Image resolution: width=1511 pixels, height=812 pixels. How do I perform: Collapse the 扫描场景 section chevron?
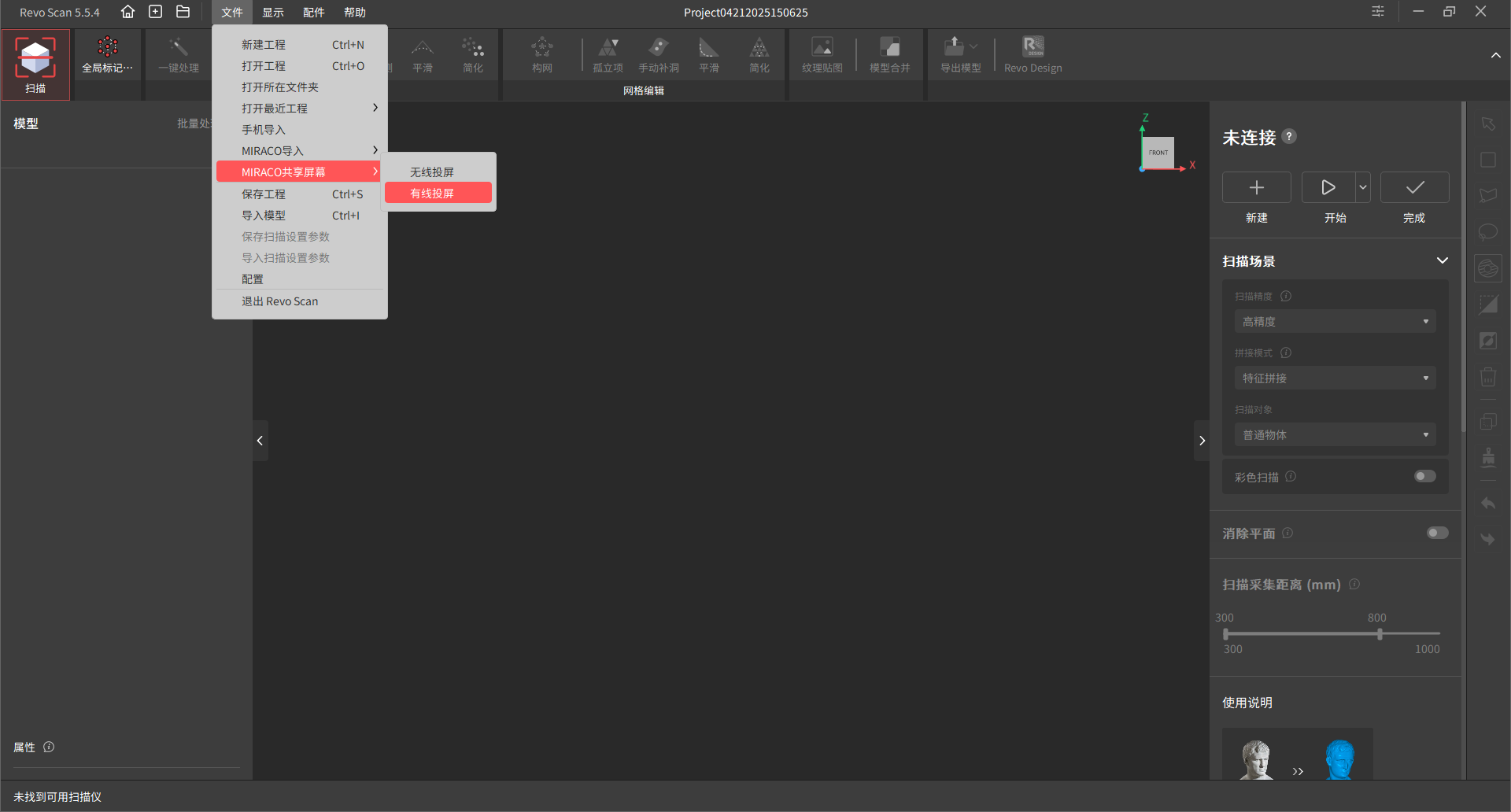pyautogui.click(x=1443, y=260)
